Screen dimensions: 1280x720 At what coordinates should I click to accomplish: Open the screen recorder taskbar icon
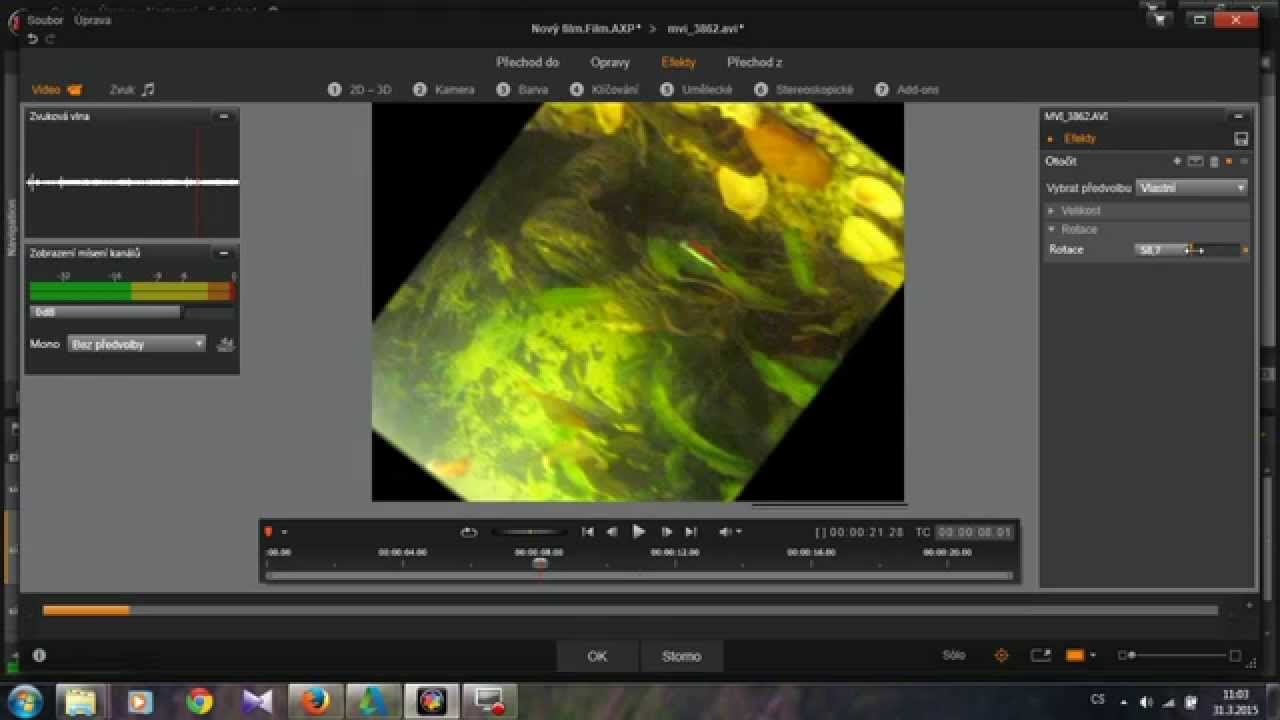tap(490, 702)
